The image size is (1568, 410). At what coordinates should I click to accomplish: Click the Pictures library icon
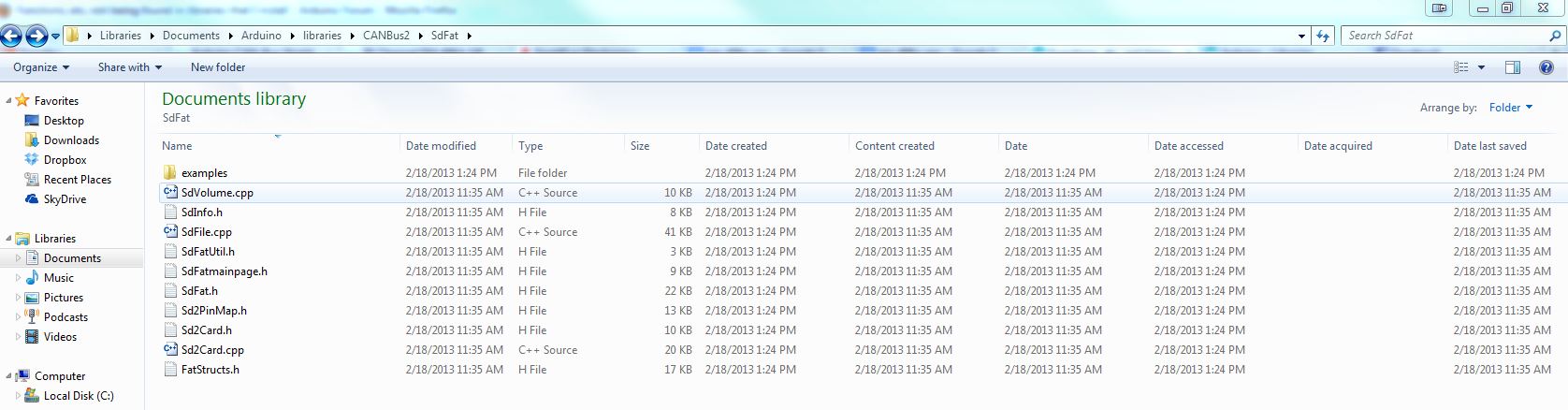[32, 298]
